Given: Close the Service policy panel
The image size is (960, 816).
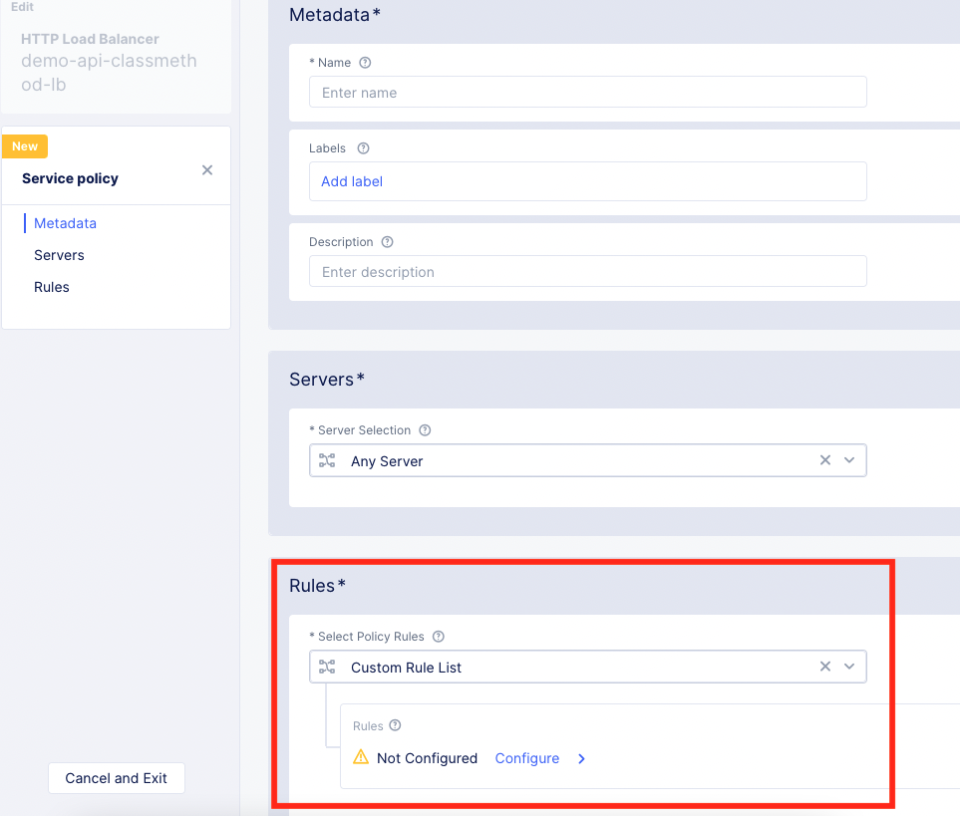Looking at the screenshot, I should click(x=207, y=170).
